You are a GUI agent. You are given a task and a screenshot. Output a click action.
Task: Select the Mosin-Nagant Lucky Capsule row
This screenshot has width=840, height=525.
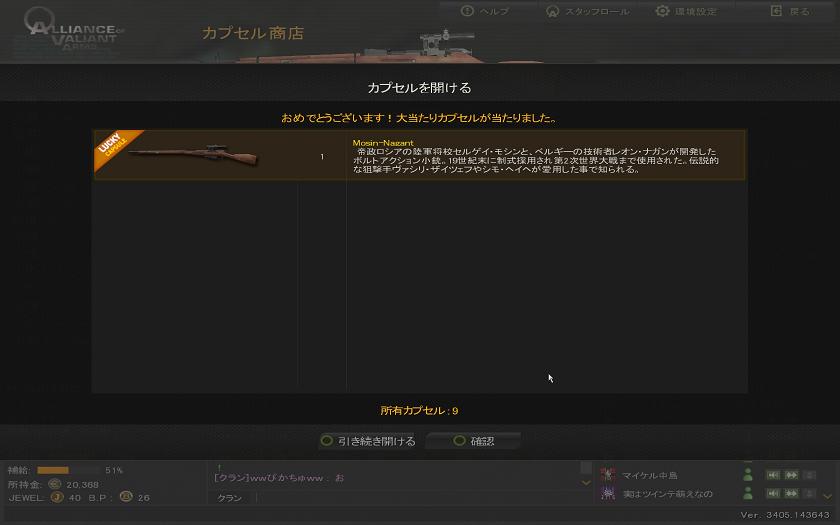pyautogui.click(x=419, y=155)
